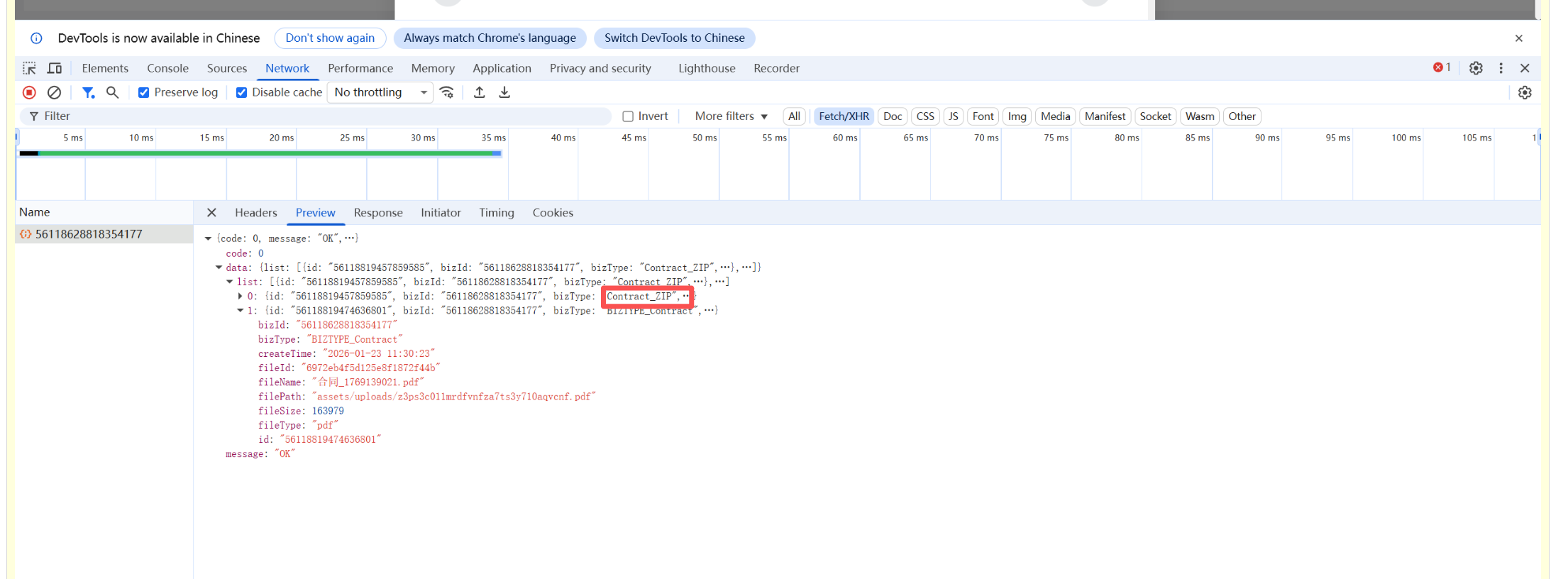
Task: Open DevTools settings gear
Action: click(1476, 68)
